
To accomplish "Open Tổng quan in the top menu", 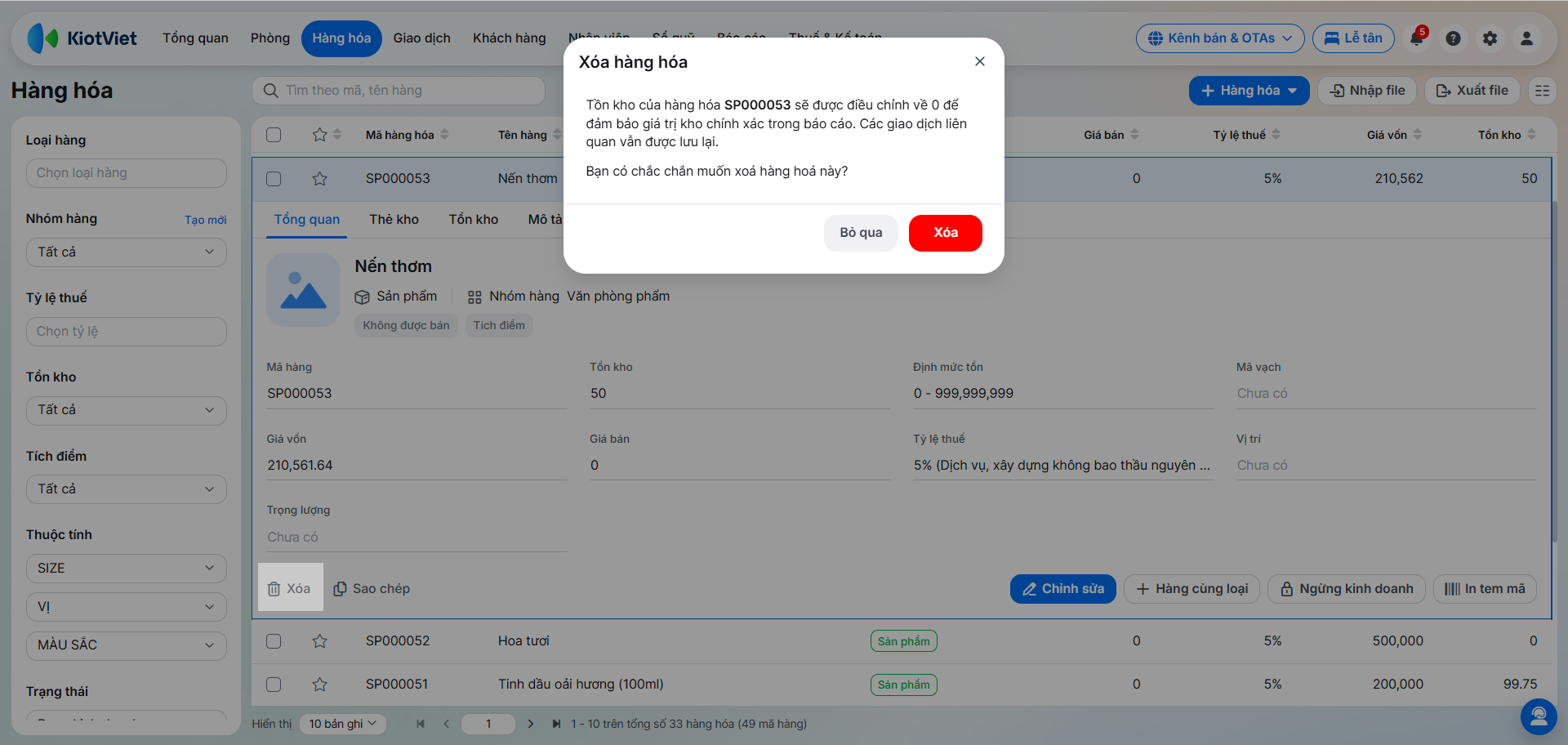I will tap(195, 38).
